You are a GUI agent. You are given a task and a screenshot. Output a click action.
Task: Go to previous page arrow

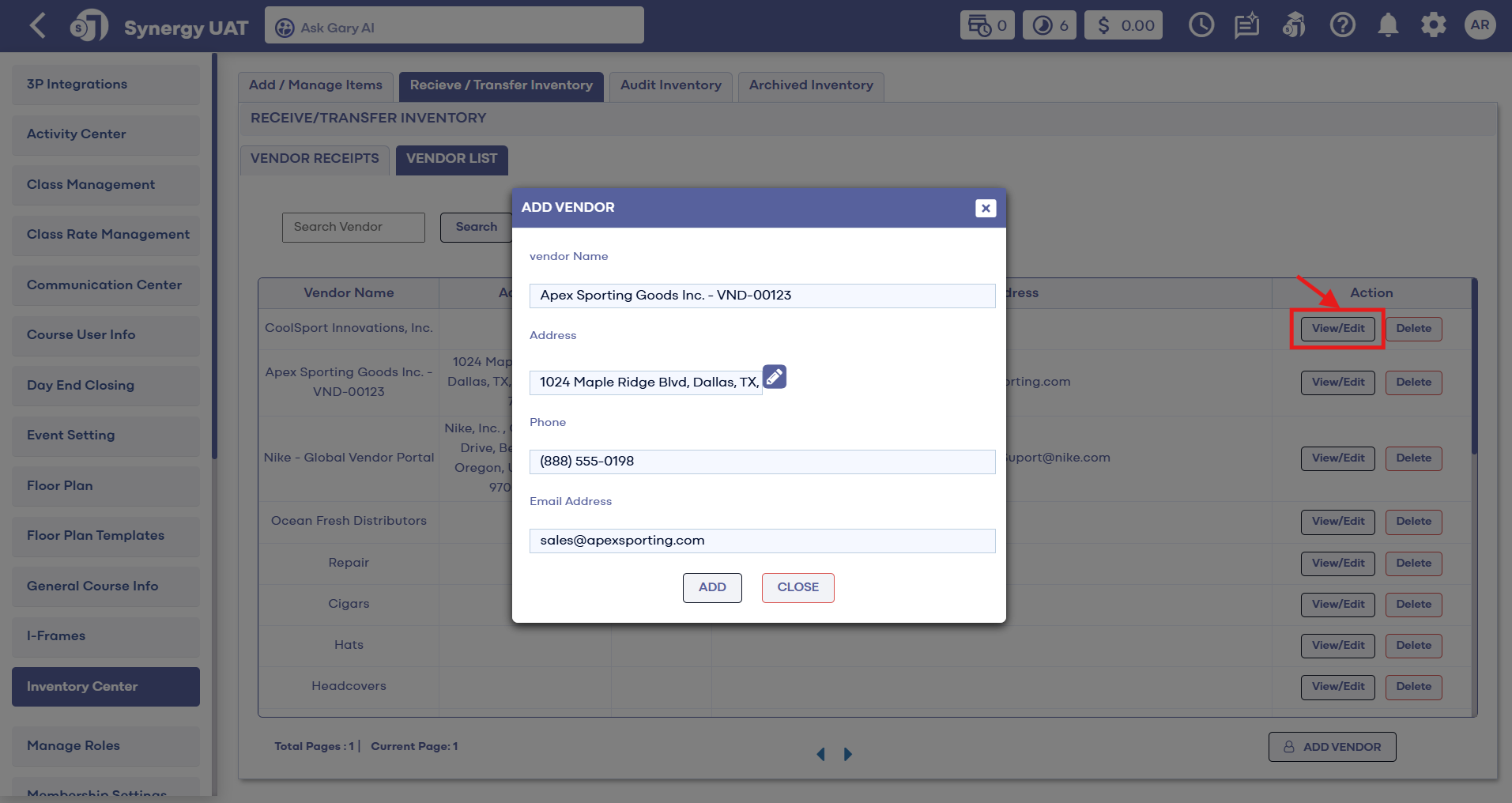pos(820,754)
